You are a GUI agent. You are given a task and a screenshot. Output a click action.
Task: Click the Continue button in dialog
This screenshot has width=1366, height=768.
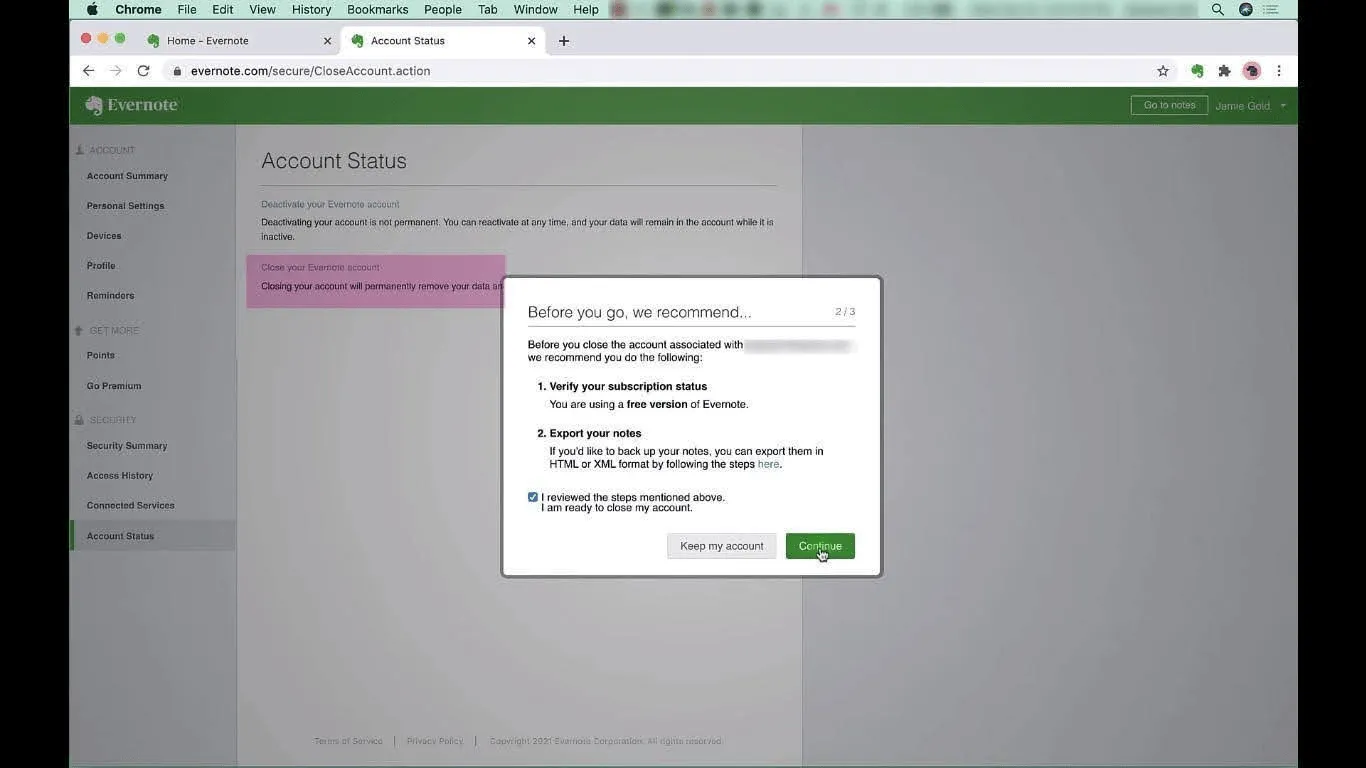tap(820, 546)
